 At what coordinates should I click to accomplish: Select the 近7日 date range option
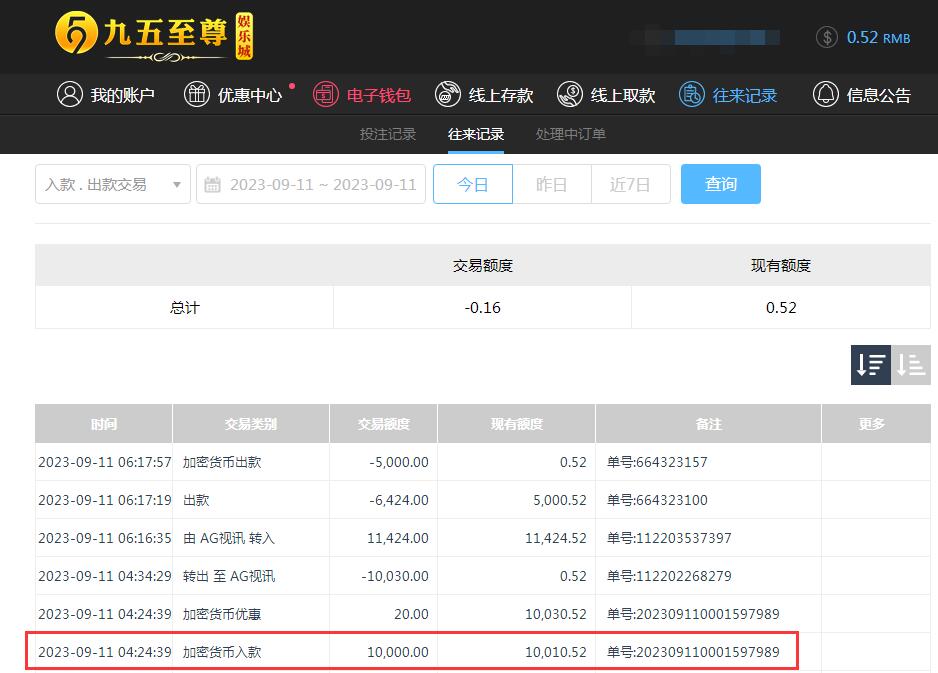(x=630, y=184)
